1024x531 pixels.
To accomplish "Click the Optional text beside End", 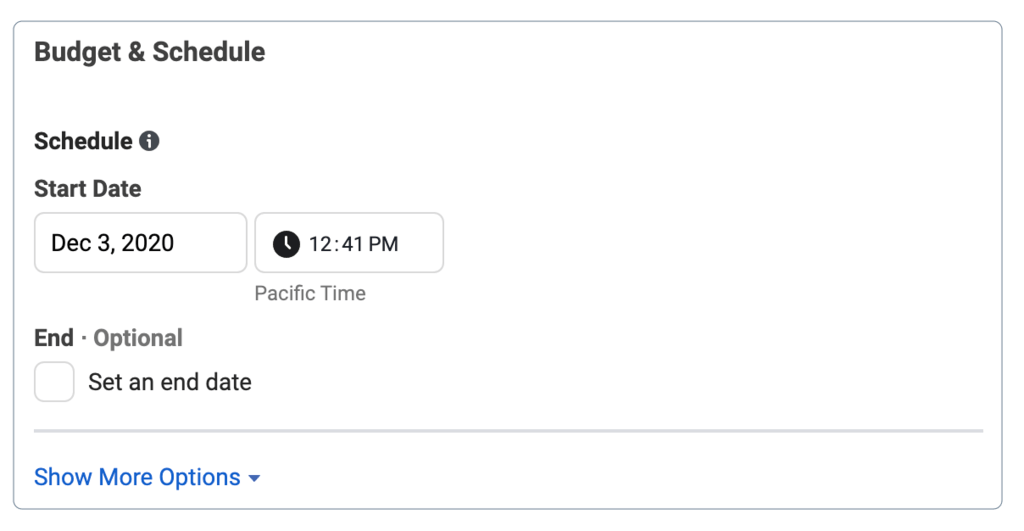I will pyautogui.click(x=138, y=338).
